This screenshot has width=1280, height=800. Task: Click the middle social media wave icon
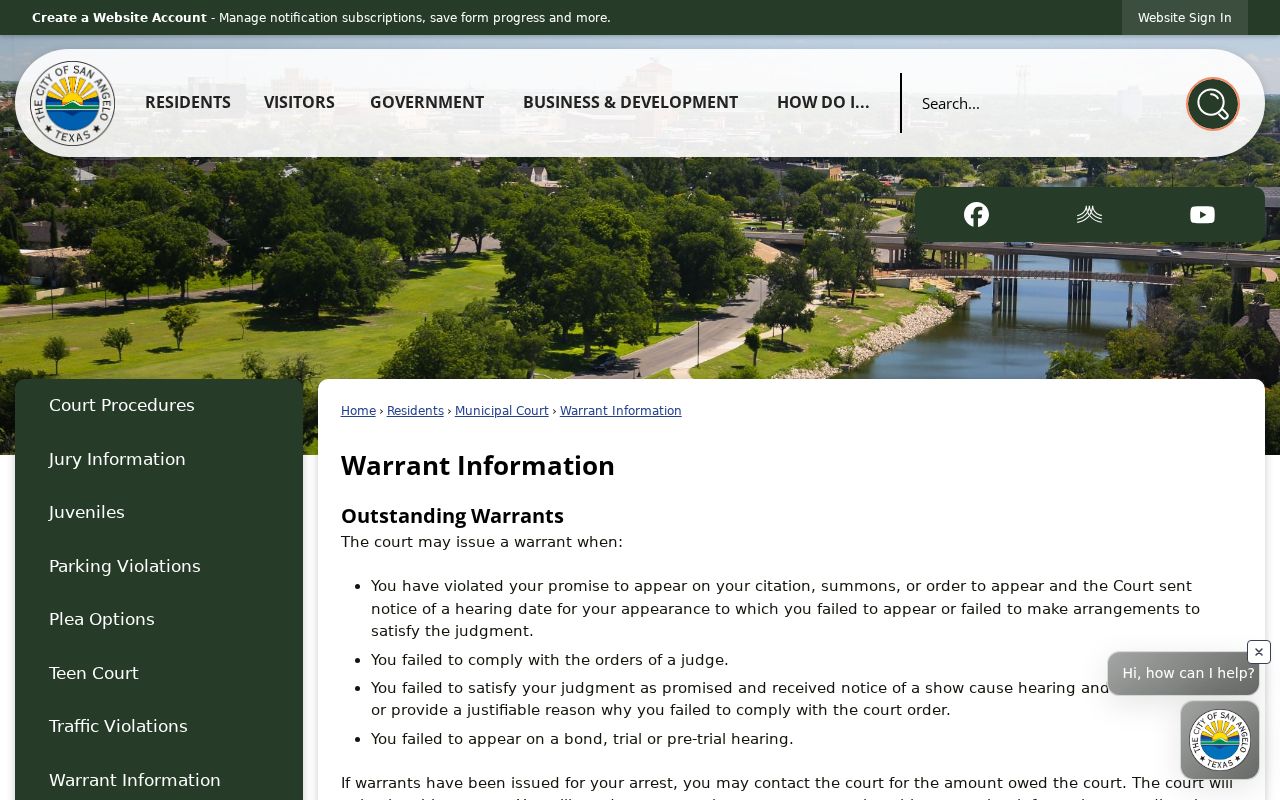[1089, 215]
